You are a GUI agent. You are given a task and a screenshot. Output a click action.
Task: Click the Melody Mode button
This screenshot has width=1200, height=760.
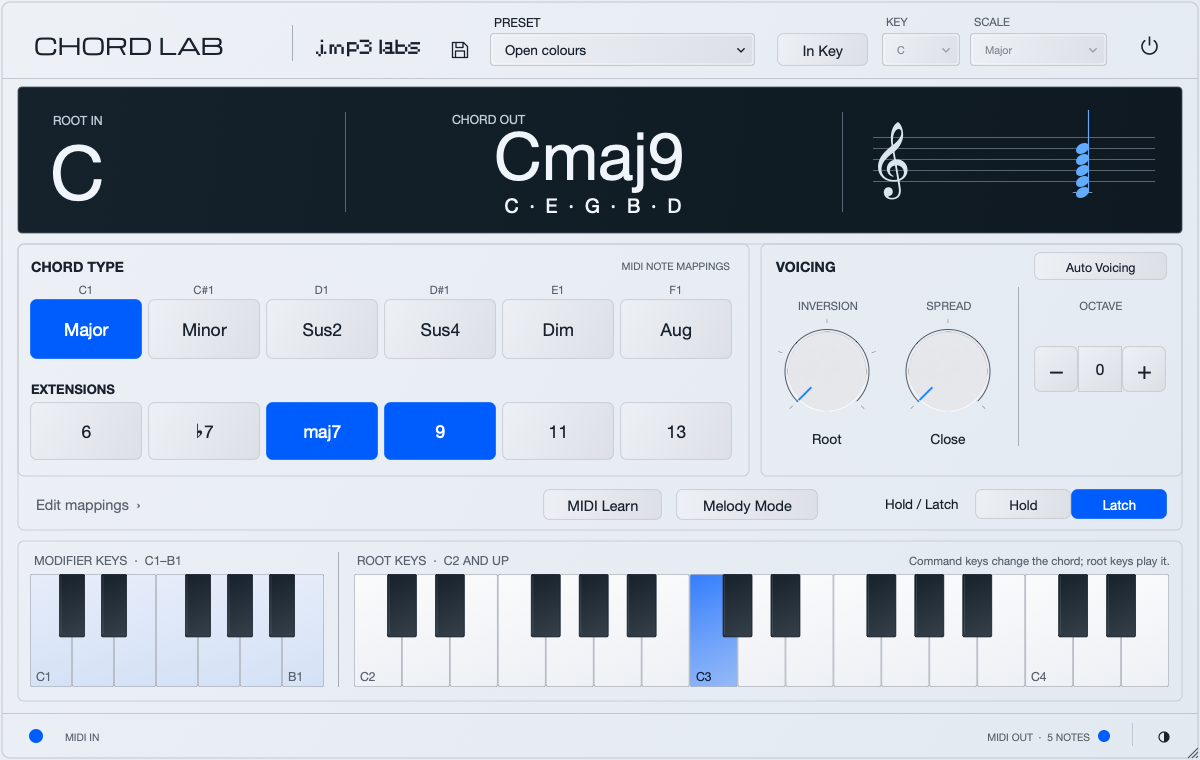pyautogui.click(x=747, y=505)
